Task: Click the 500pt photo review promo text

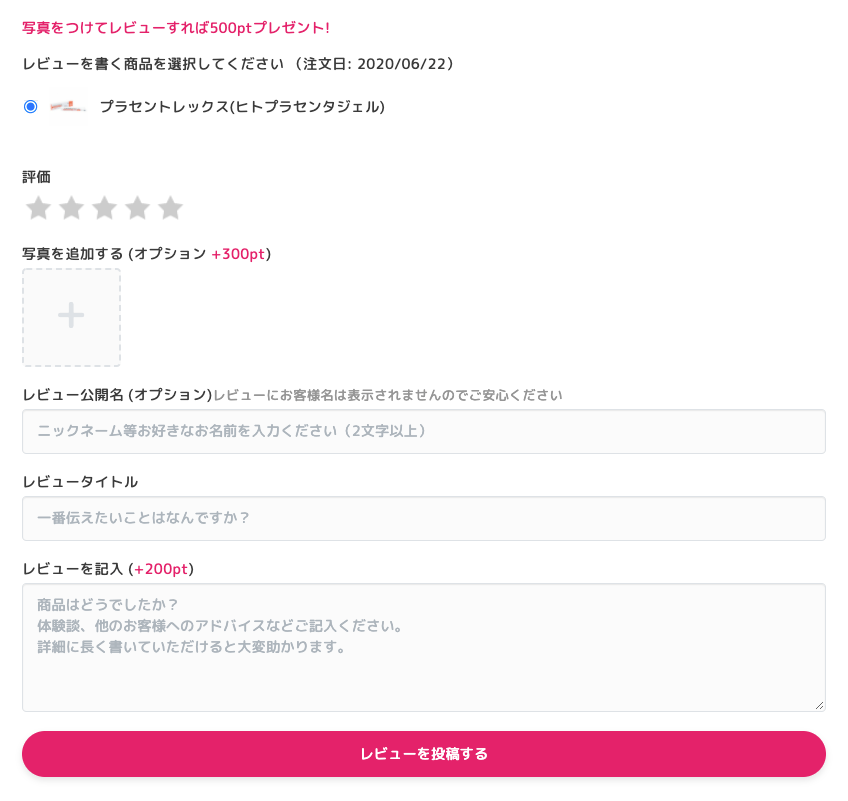Action: click(176, 28)
